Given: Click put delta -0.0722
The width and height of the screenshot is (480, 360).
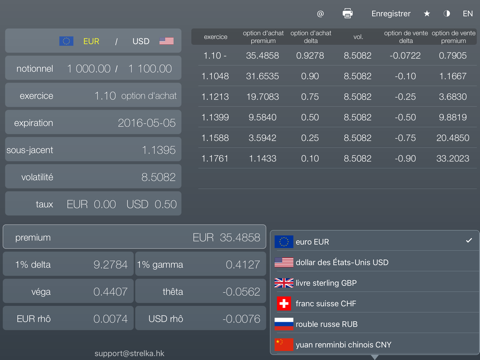Looking at the screenshot, I should coord(405,56).
